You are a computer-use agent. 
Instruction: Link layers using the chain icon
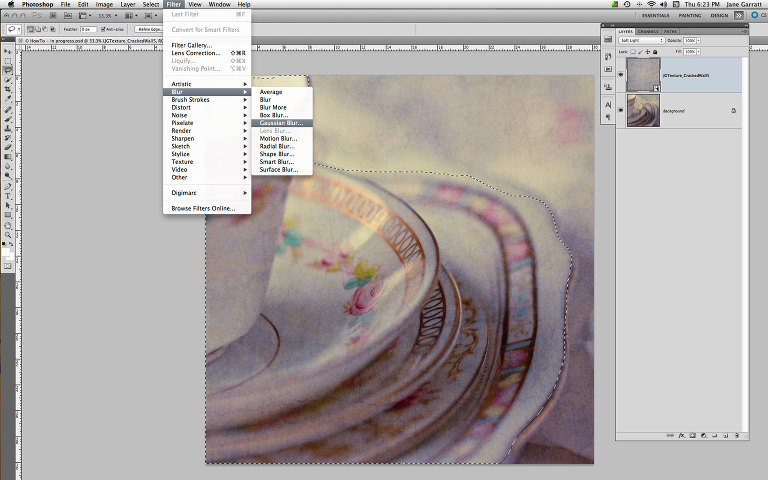pos(670,435)
